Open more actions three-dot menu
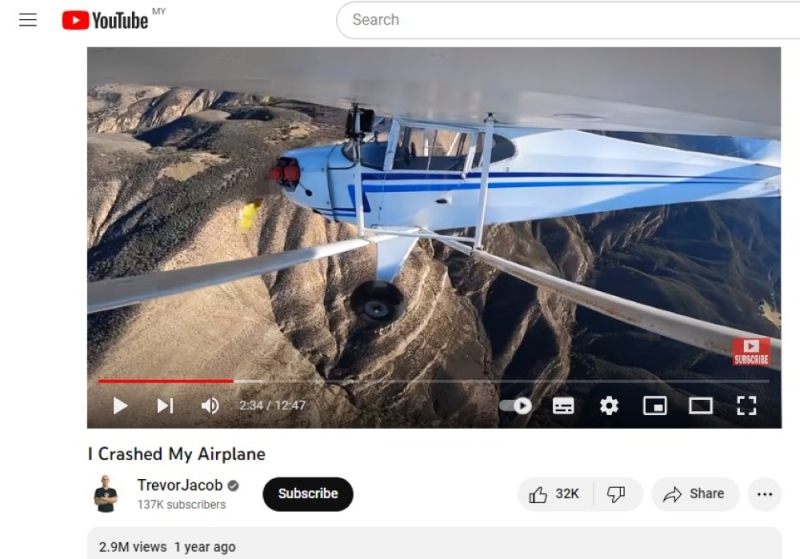 (x=765, y=494)
